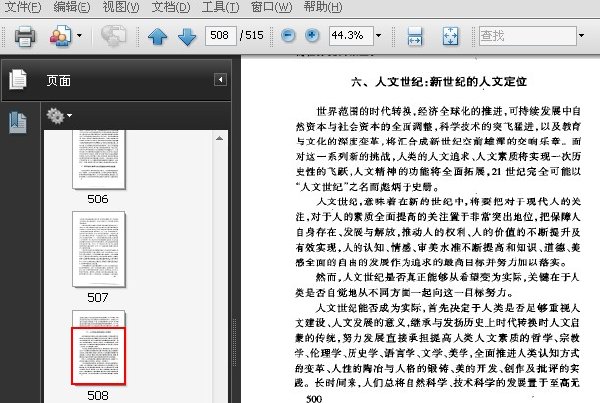600x403 pixels.
Task: Collapse the 页面 panel with arrow button
Action: coord(220,80)
